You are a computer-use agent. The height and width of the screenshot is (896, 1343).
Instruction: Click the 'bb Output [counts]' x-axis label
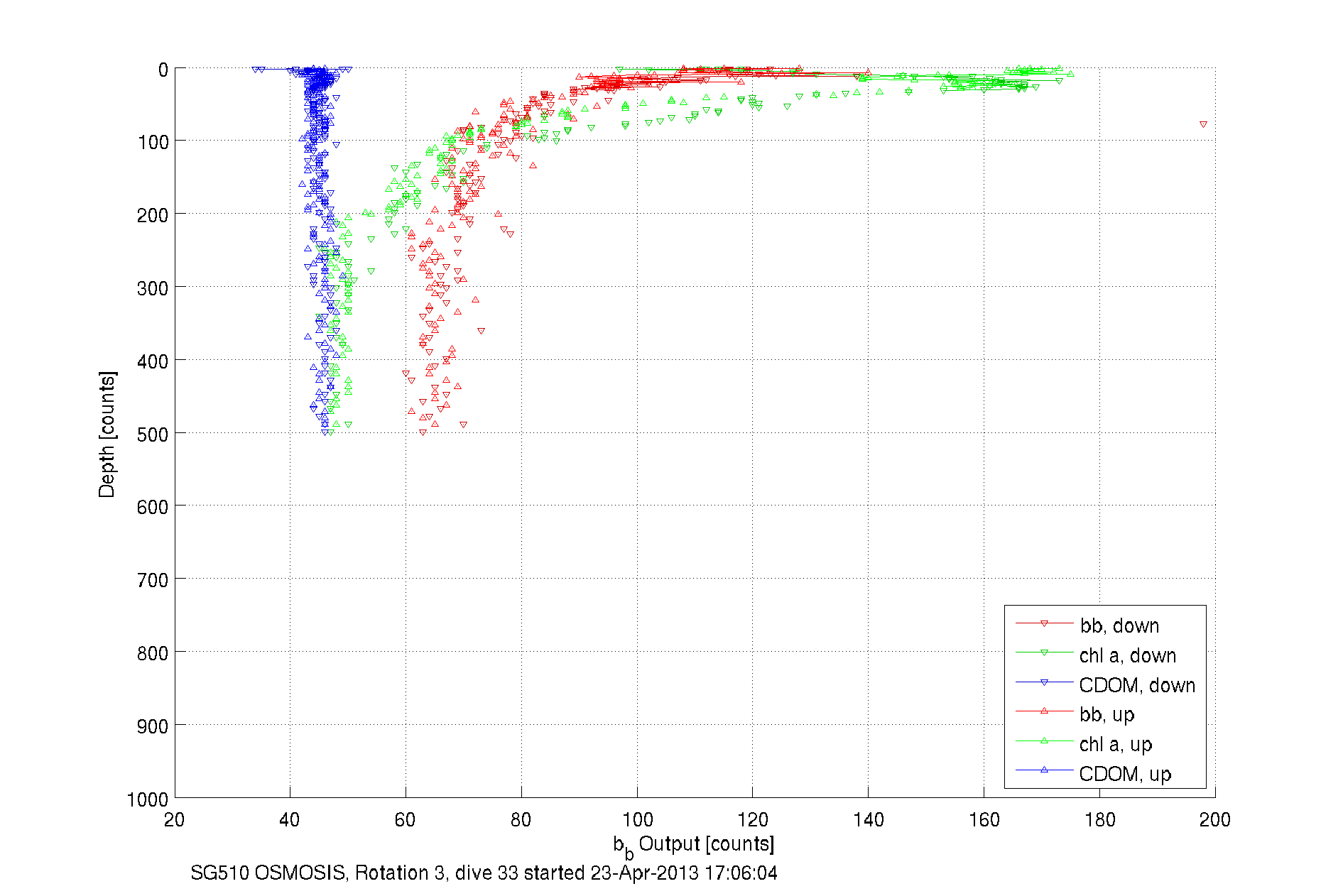tap(694, 846)
